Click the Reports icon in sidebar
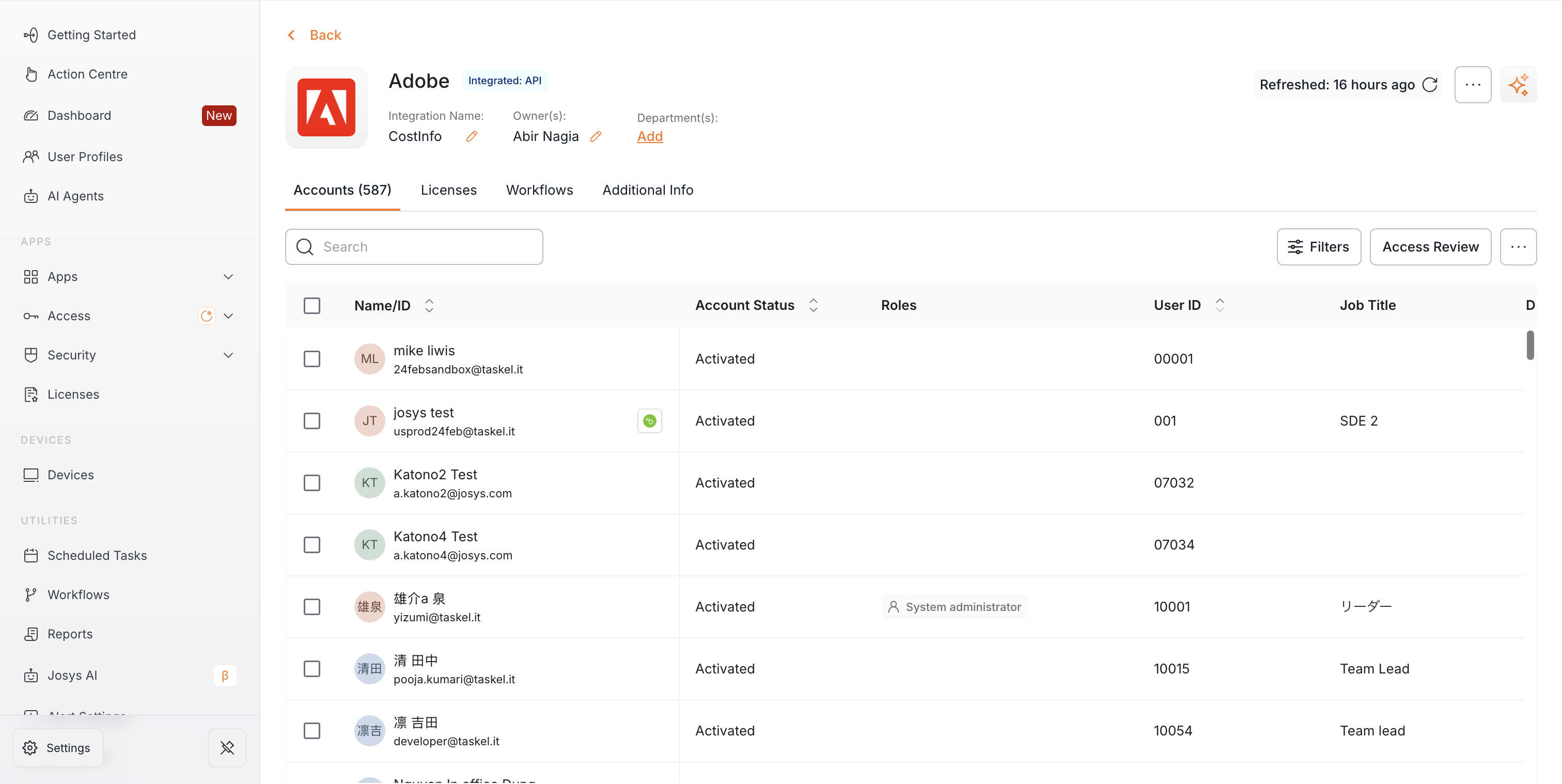The image size is (1562, 784). point(31,634)
